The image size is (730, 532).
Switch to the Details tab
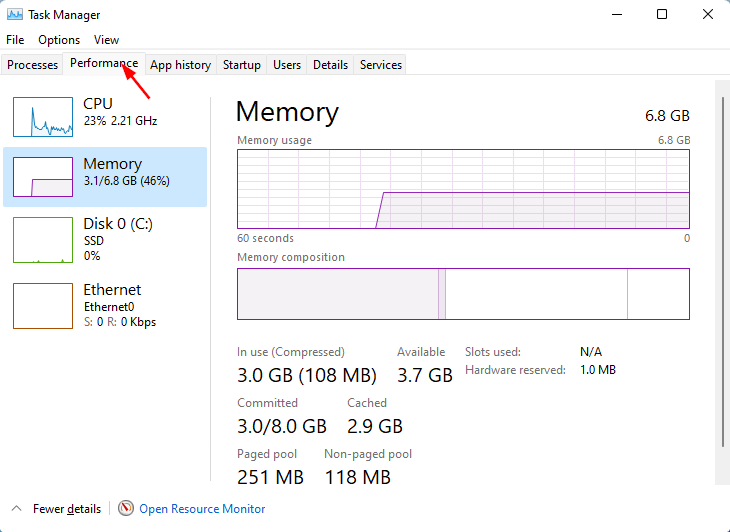(x=330, y=65)
